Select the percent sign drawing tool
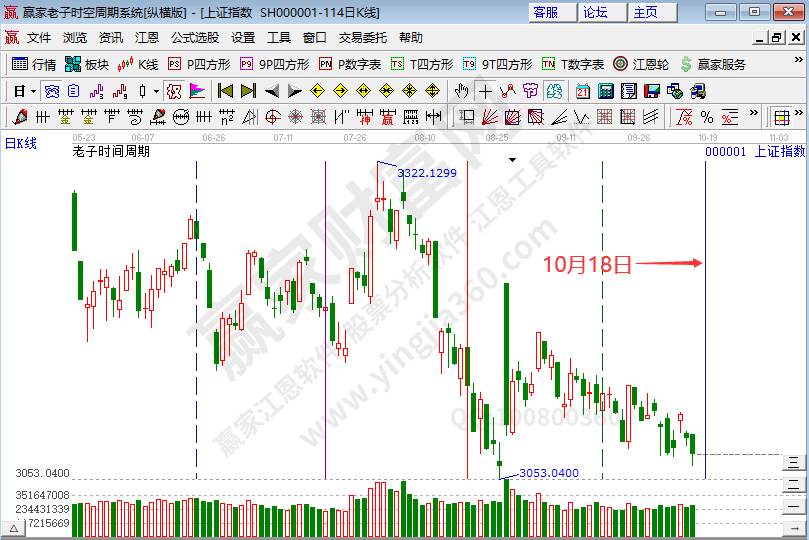This screenshot has height=540, width=809. click(x=707, y=117)
